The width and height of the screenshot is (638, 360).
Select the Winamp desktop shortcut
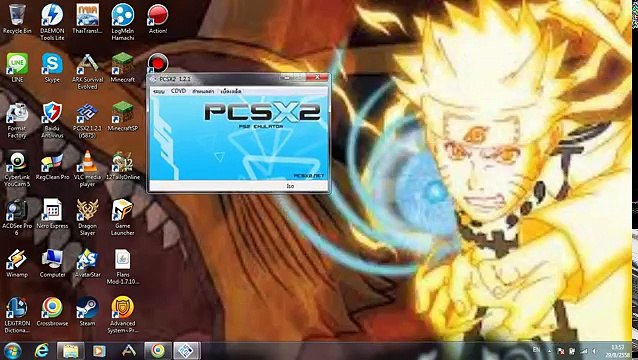point(17,263)
